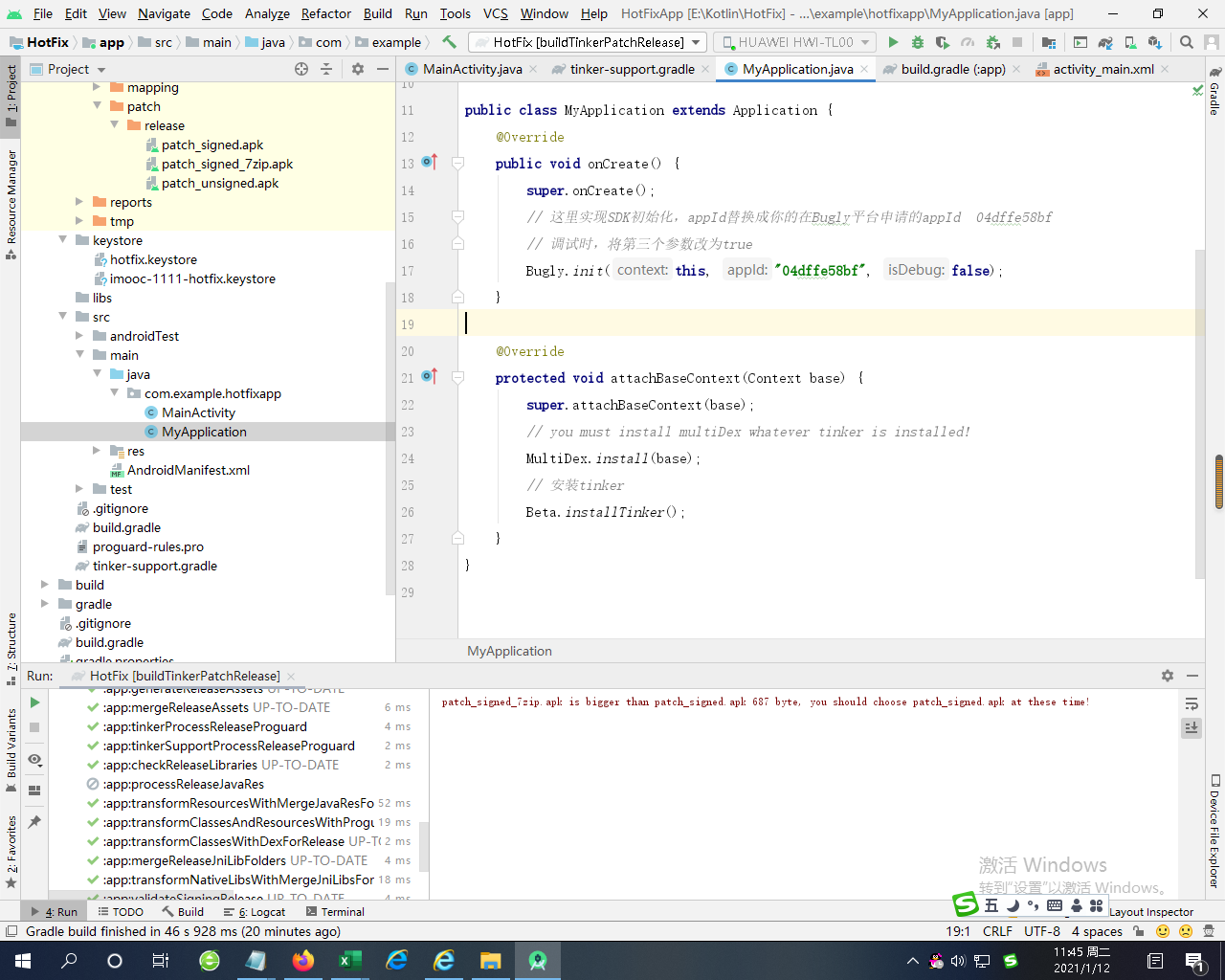Image resolution: width=1225 pixels, height=980 pixels.
Task: Toggle soft-wrap in Run console
Action: (x=1192, y=704)
